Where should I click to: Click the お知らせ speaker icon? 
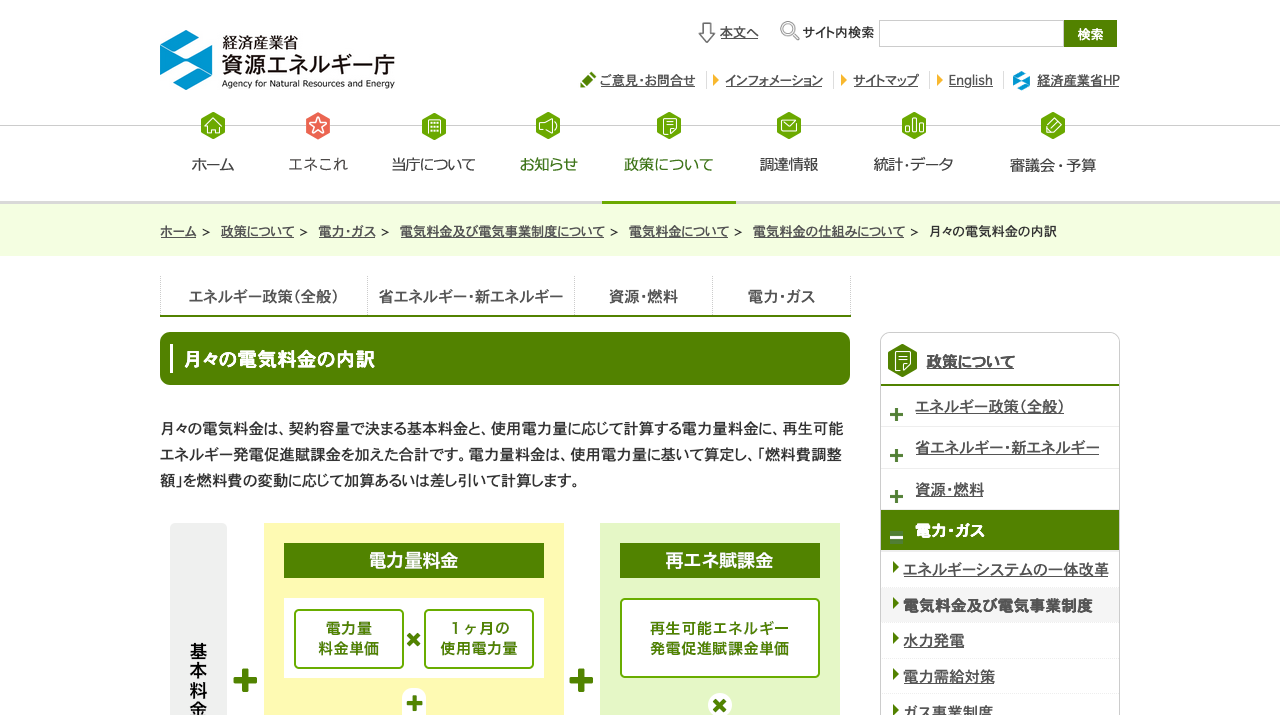549,126
